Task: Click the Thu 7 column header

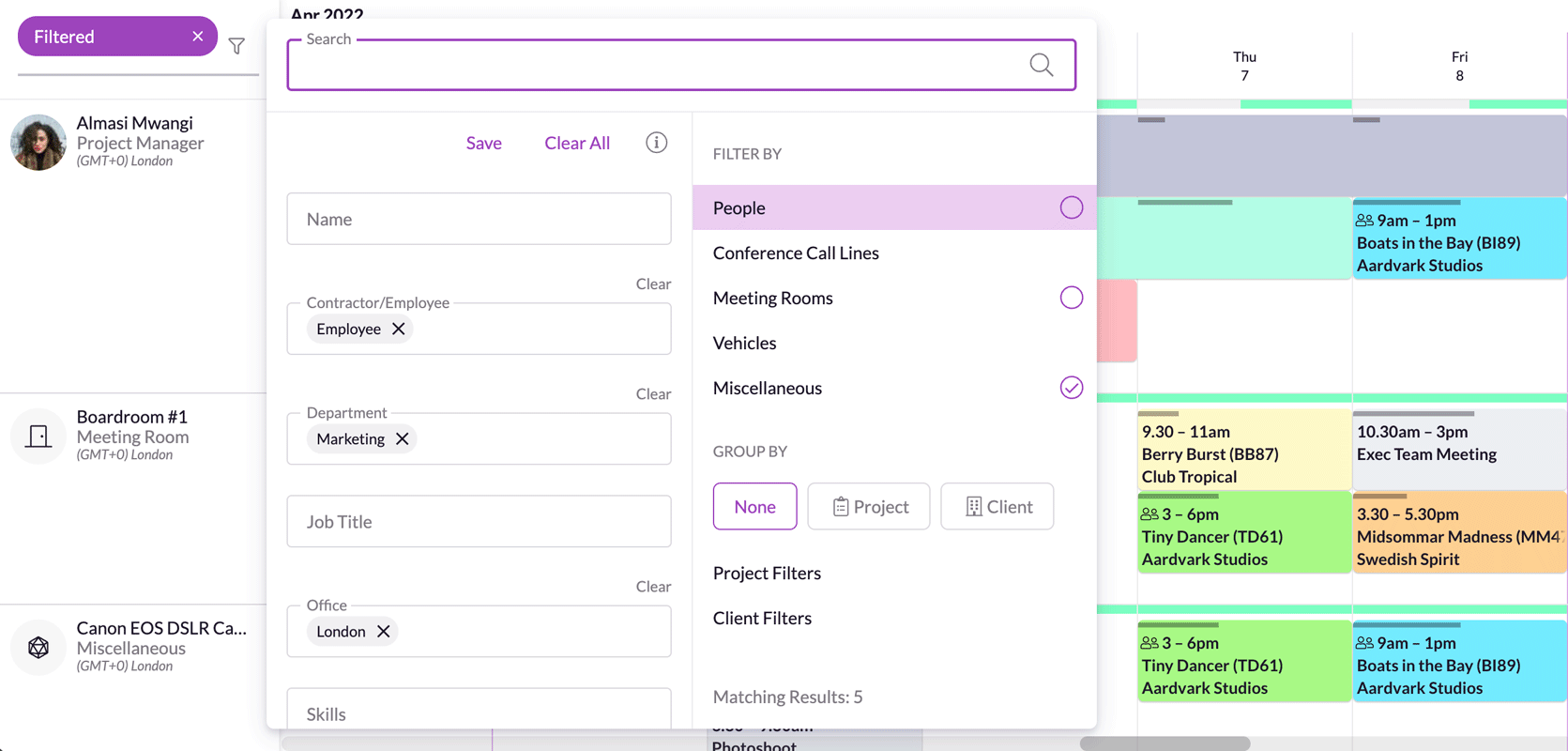Action: click(1244, 66)
